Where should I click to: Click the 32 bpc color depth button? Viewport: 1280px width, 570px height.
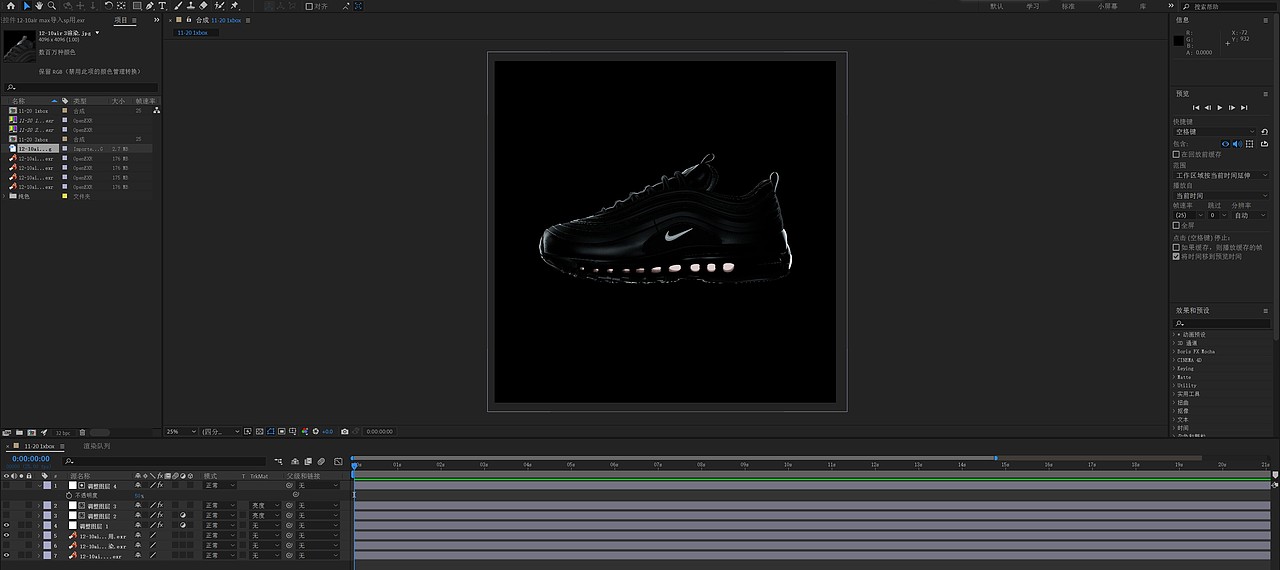63,432
